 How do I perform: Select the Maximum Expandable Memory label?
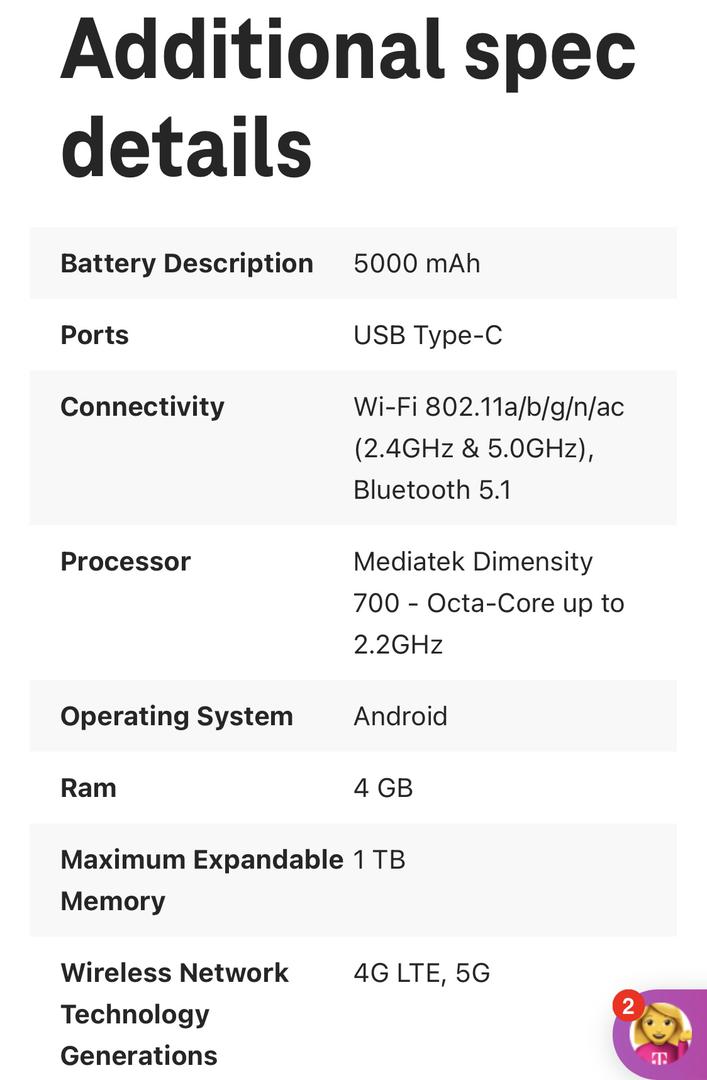(x=202, y=880)
